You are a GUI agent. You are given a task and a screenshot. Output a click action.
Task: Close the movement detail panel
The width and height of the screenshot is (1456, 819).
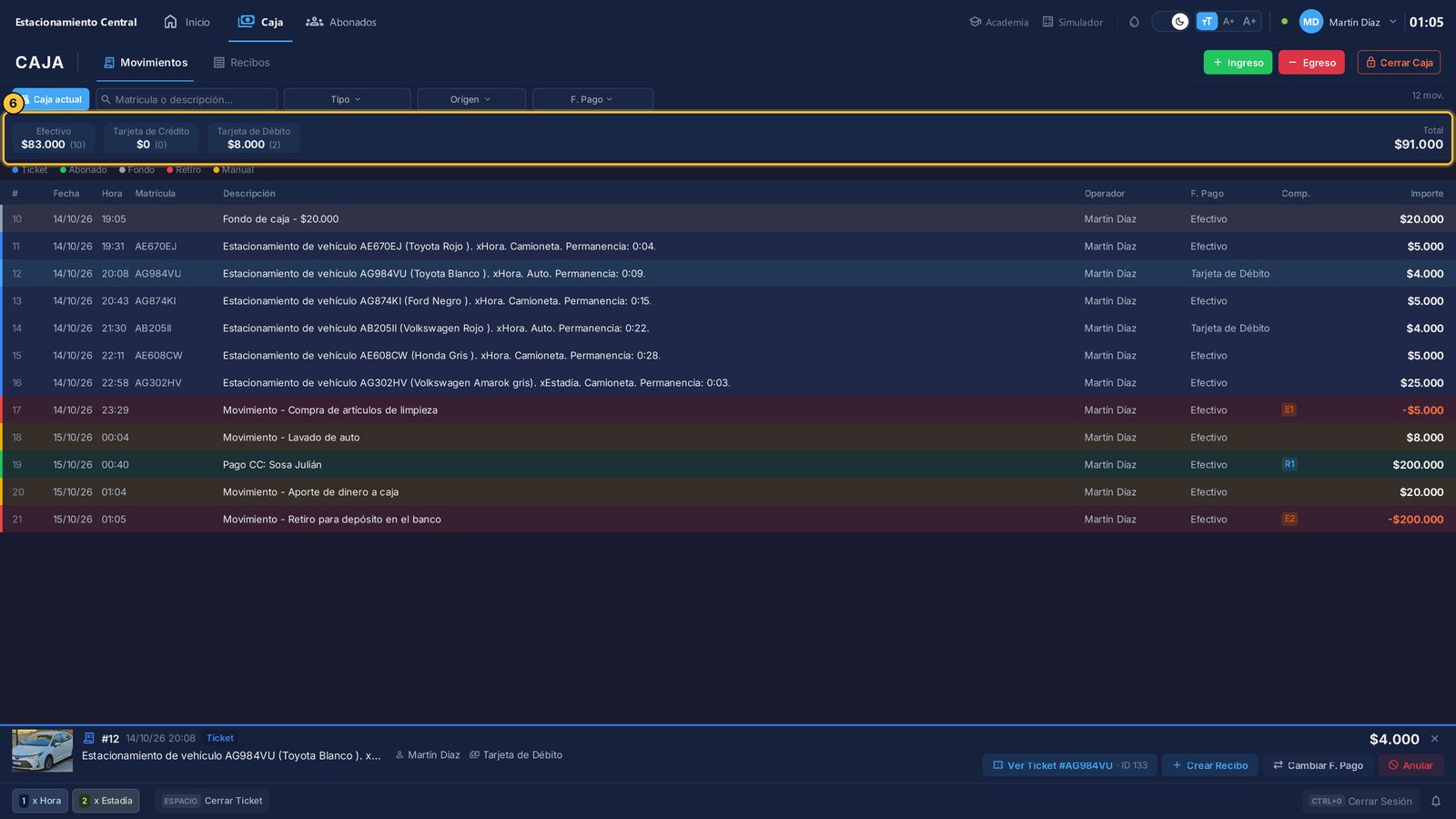tap(1435, 739)
